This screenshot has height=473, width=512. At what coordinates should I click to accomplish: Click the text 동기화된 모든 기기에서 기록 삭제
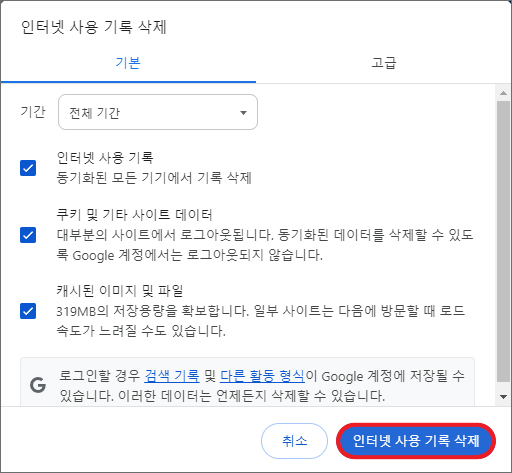coord(154,178)
